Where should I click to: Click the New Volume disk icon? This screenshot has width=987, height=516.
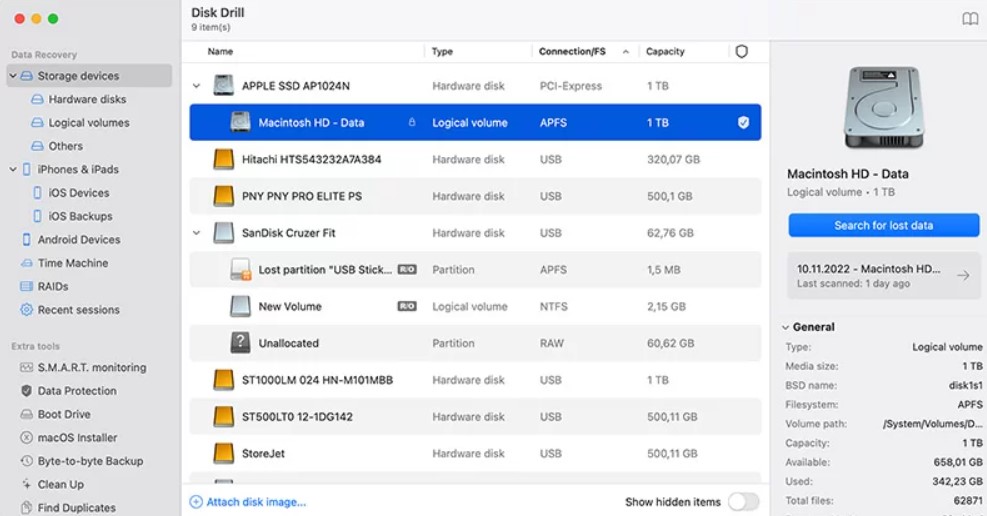point(240,306)
